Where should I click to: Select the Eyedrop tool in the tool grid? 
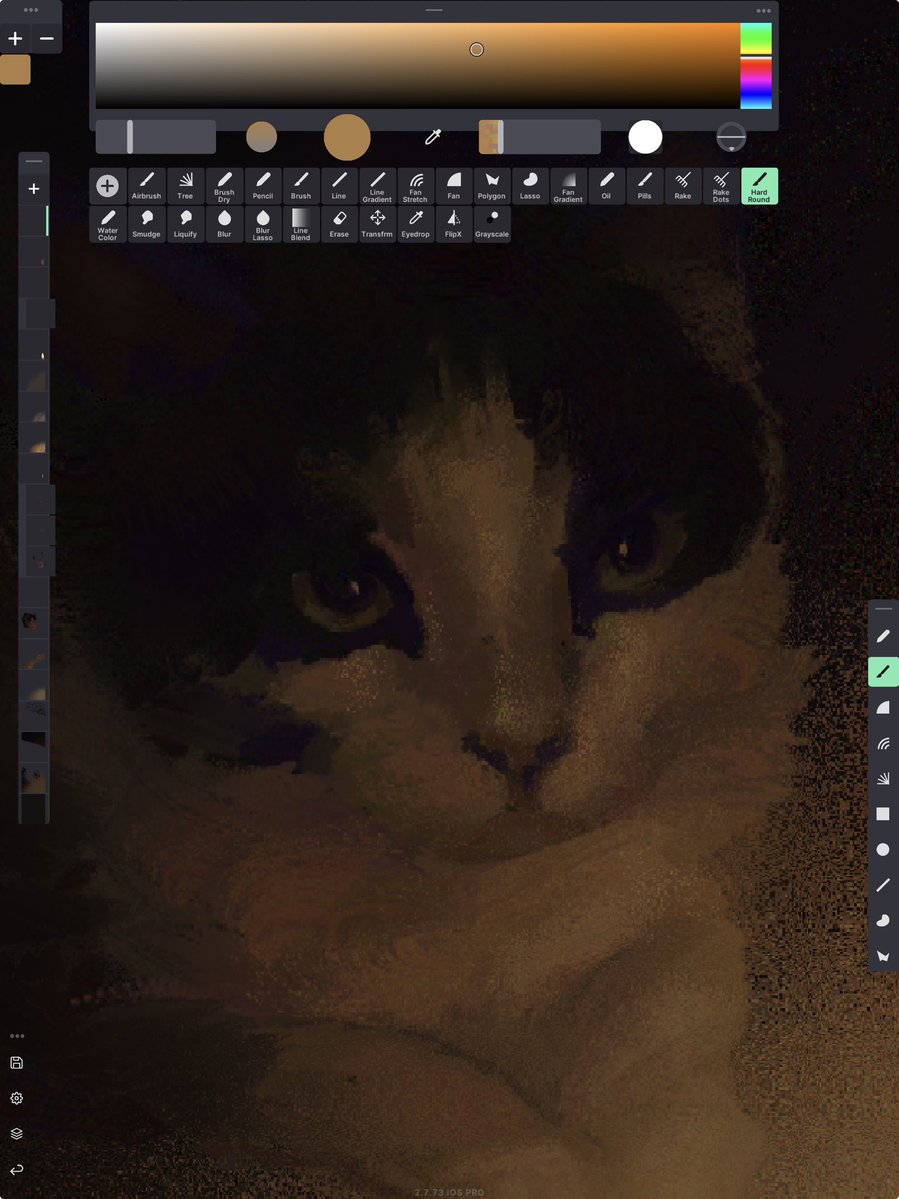[x=415, y=224]
